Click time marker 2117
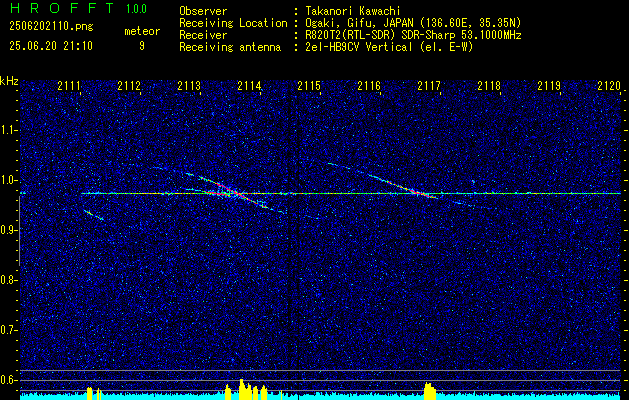Image resolution: width=629 pixels, height=400 pixels. tap(429, 85)
